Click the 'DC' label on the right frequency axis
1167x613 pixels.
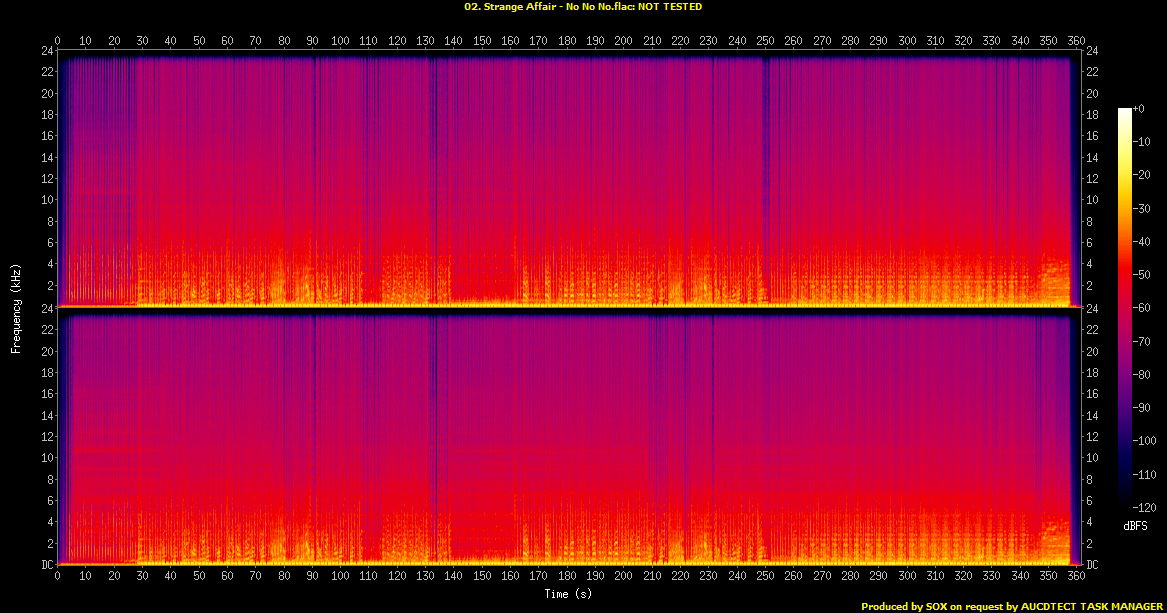(1092, 565)
